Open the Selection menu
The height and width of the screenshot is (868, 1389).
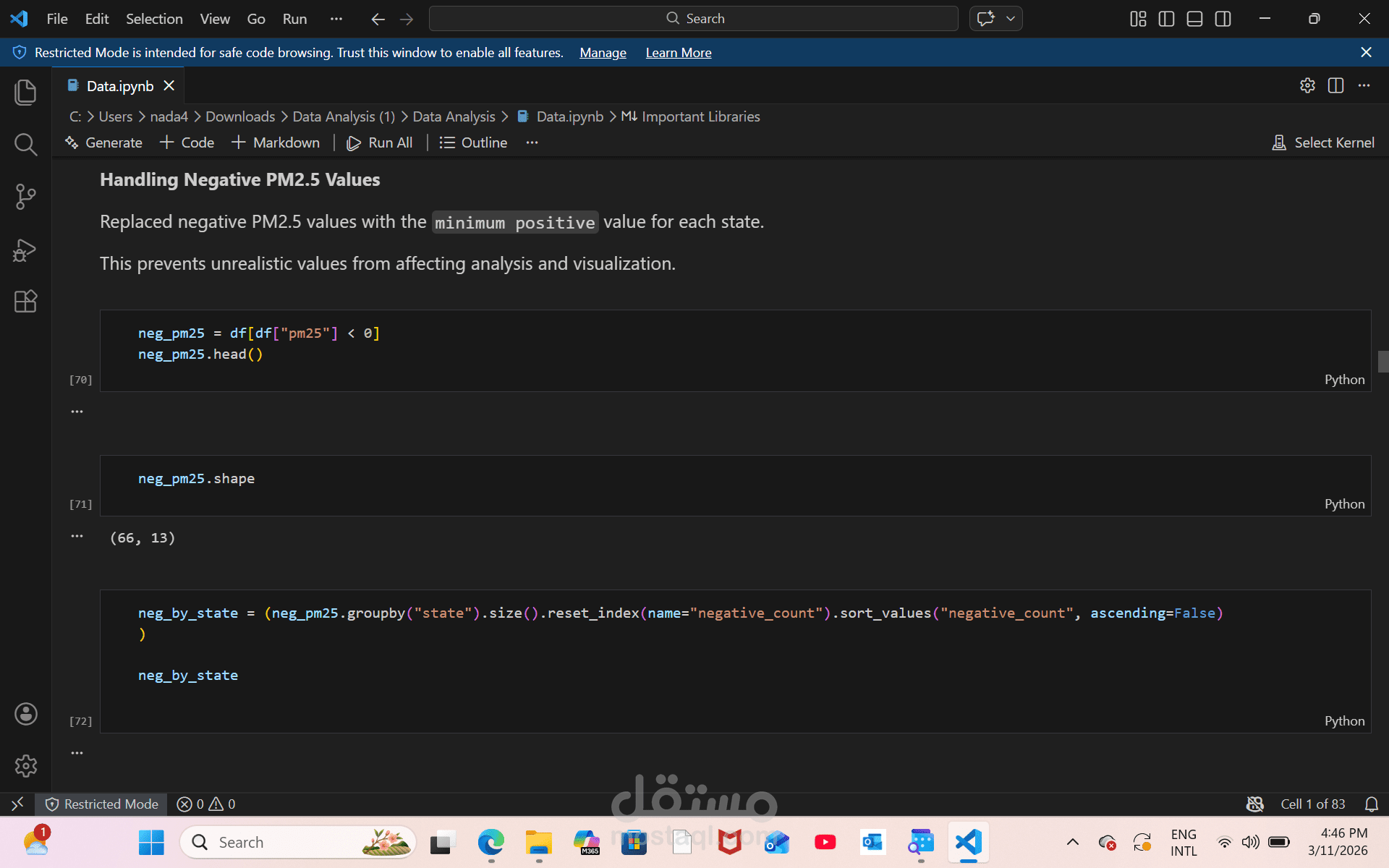(x=154, y=19)
